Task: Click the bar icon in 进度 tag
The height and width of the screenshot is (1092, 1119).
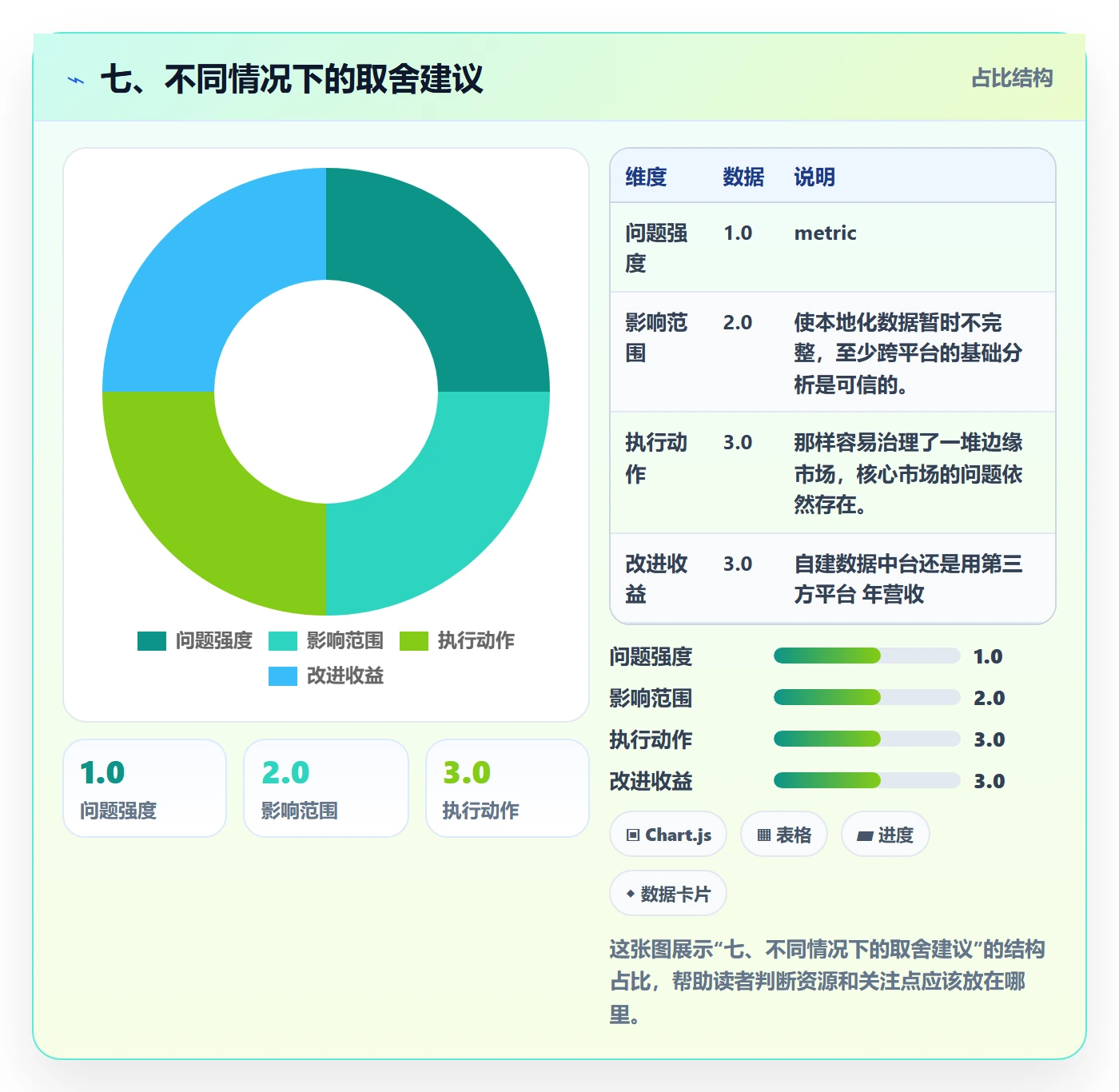Action: [x=865, y=836]
